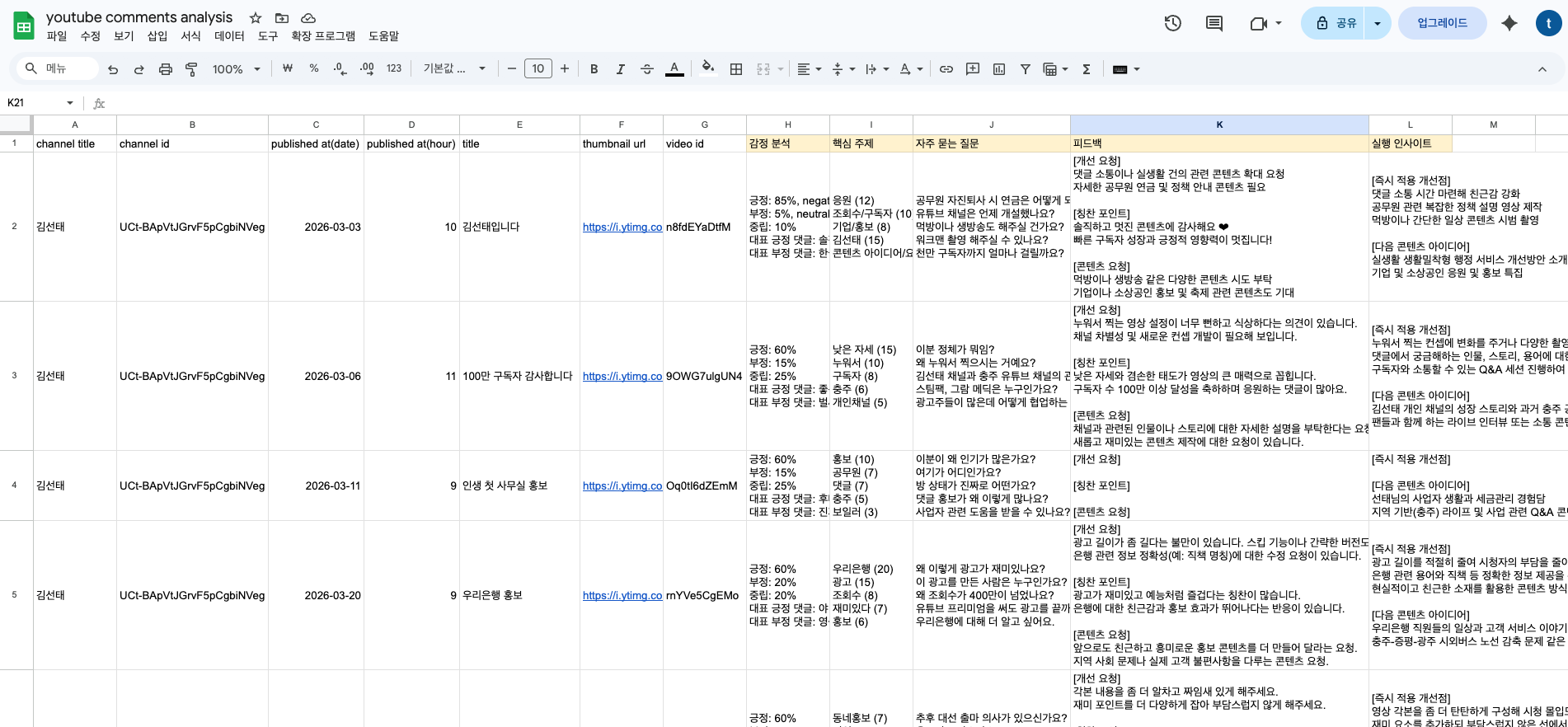Search menus in the 메뉴 box

58,68
